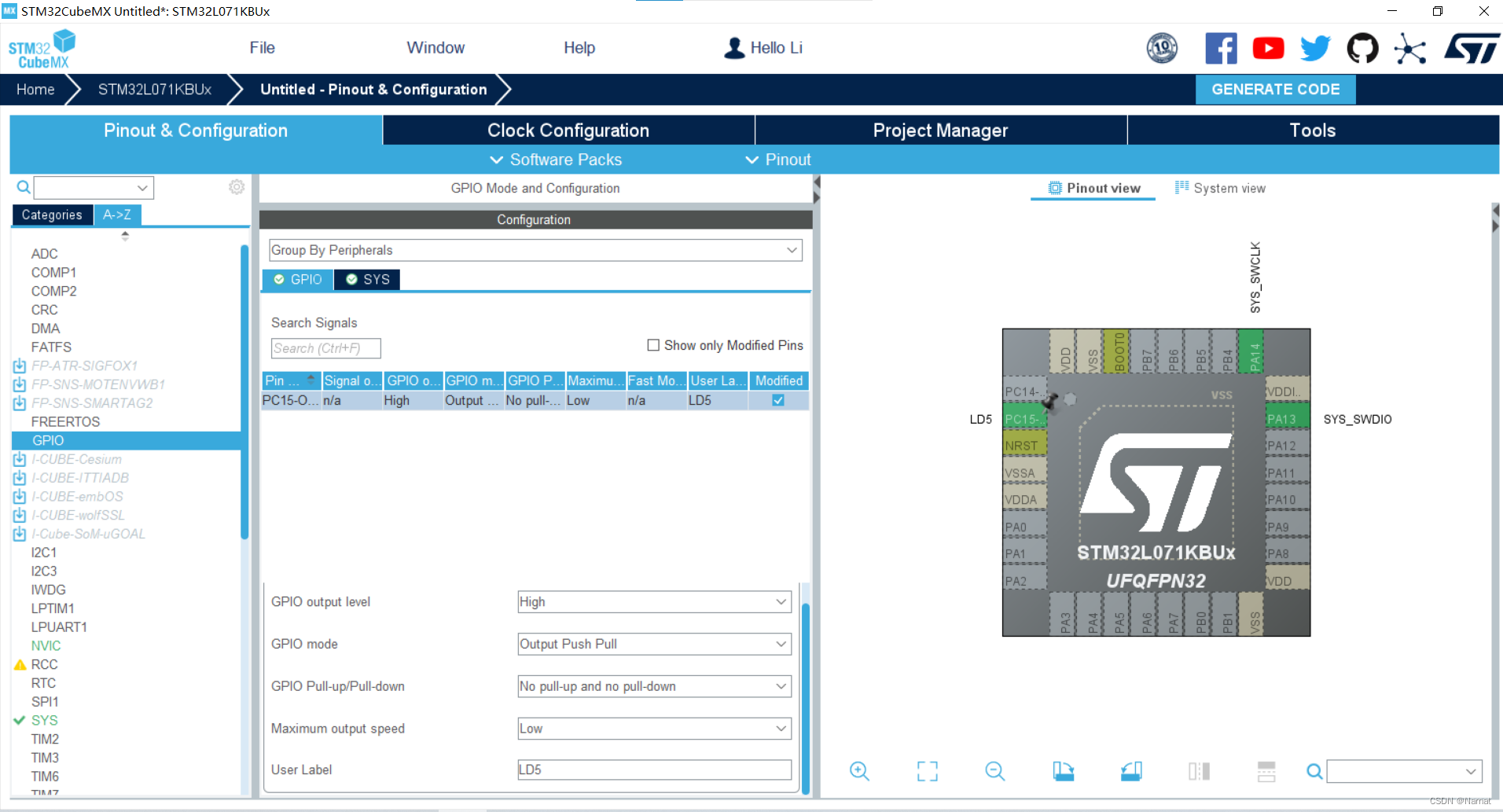Open the GitHub icon link

pyautogui.click(x=1362, y=49)
